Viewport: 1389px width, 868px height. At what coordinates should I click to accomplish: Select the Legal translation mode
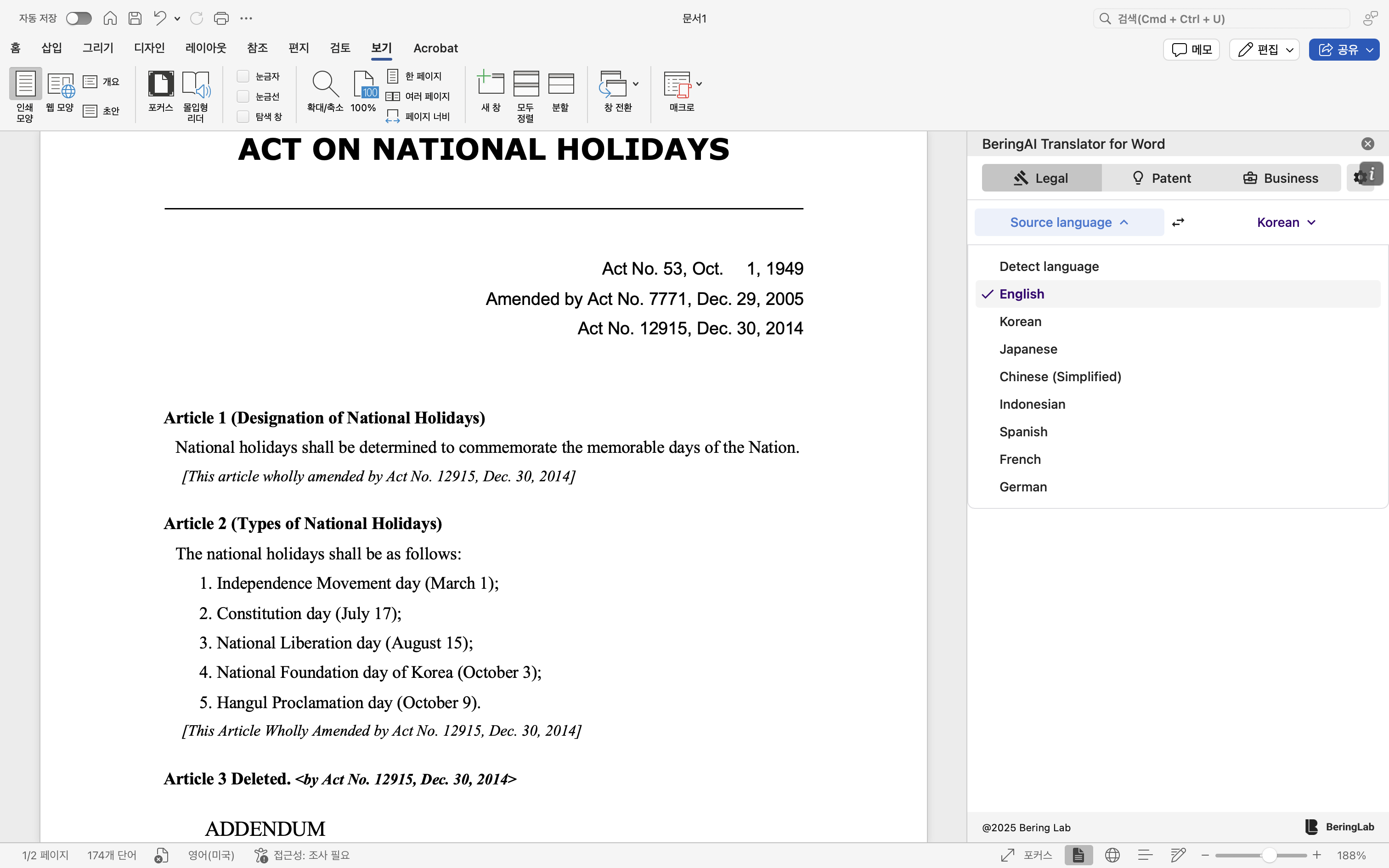click(x=1041, y=178)
